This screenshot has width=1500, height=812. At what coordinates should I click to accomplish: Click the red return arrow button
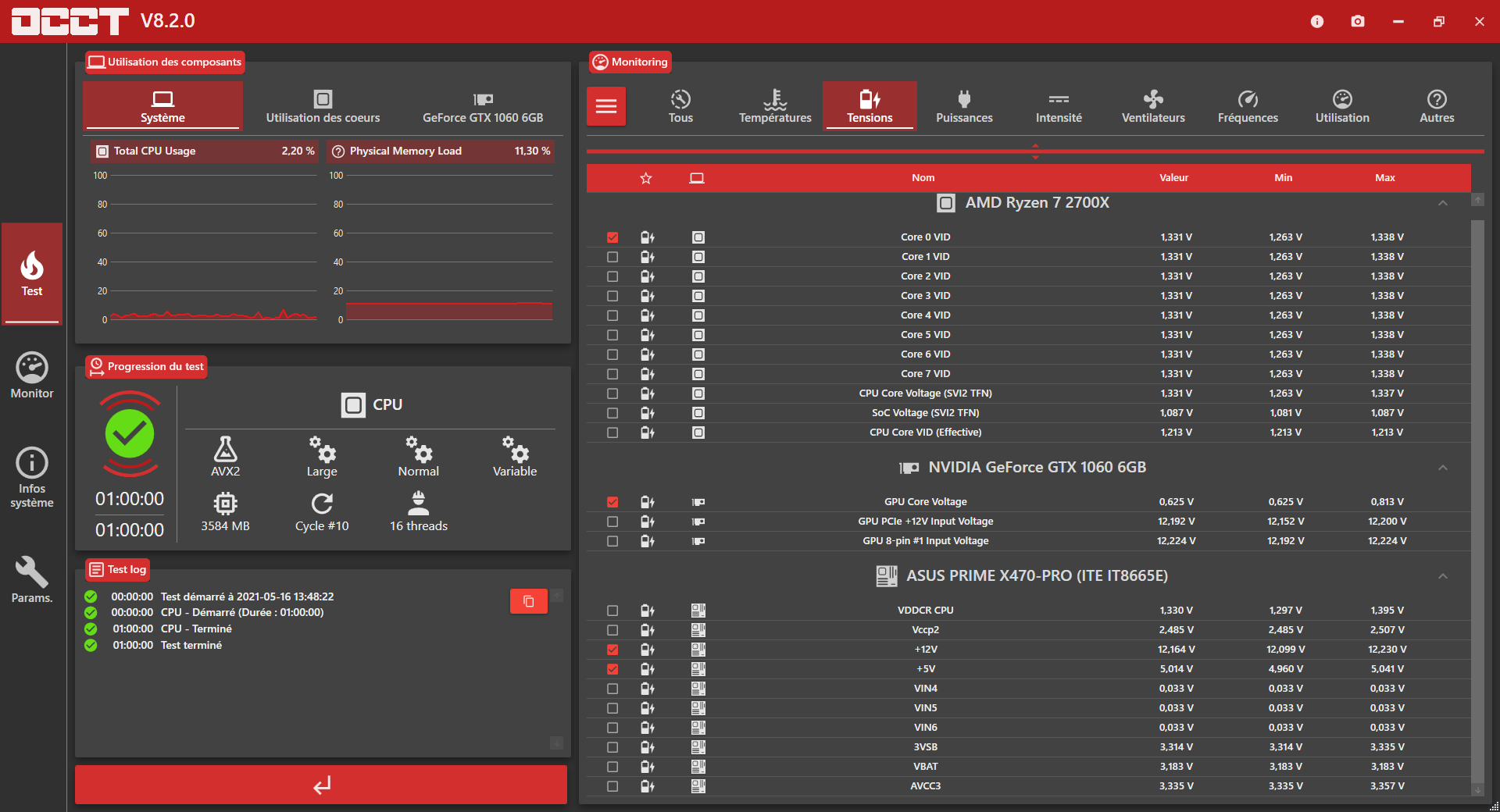coord(321,785)
